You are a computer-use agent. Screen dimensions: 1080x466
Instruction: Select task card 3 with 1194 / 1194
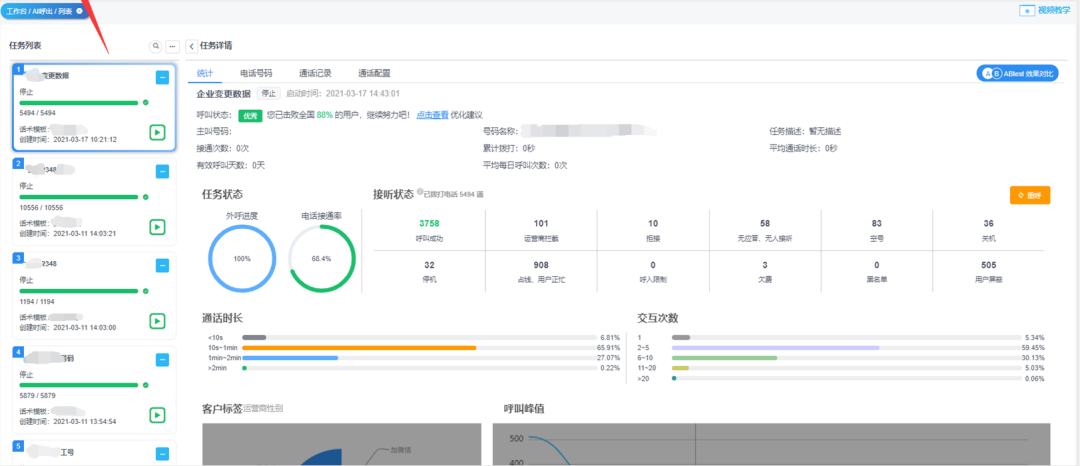point(94,295)
